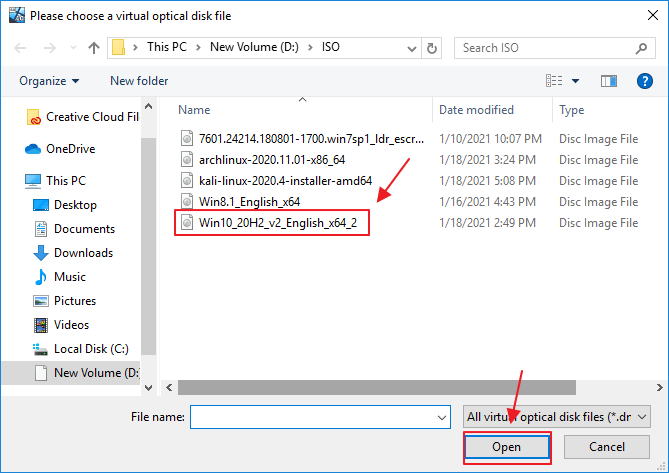Click the Videos film icon
The height and width of the screenshot is (473, 669).
(x=41, y=325)
